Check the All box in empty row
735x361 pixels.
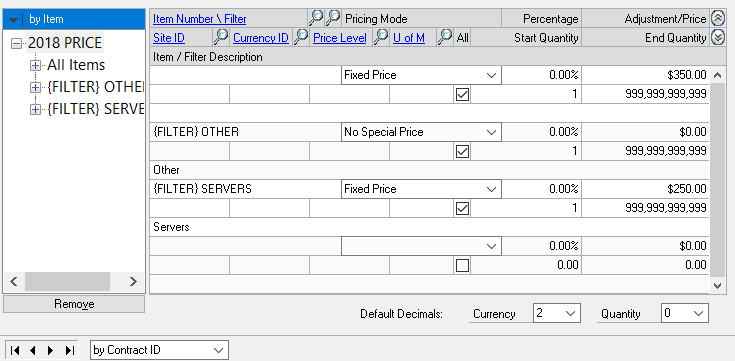[x=462, y=265]
